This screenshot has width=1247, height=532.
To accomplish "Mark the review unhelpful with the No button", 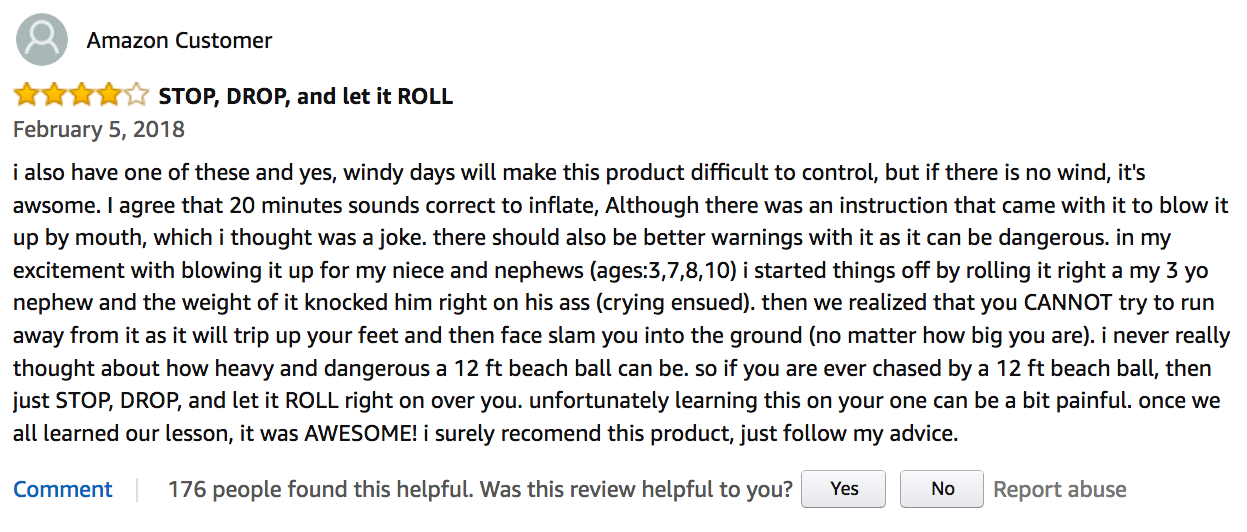I will (942, 489).
